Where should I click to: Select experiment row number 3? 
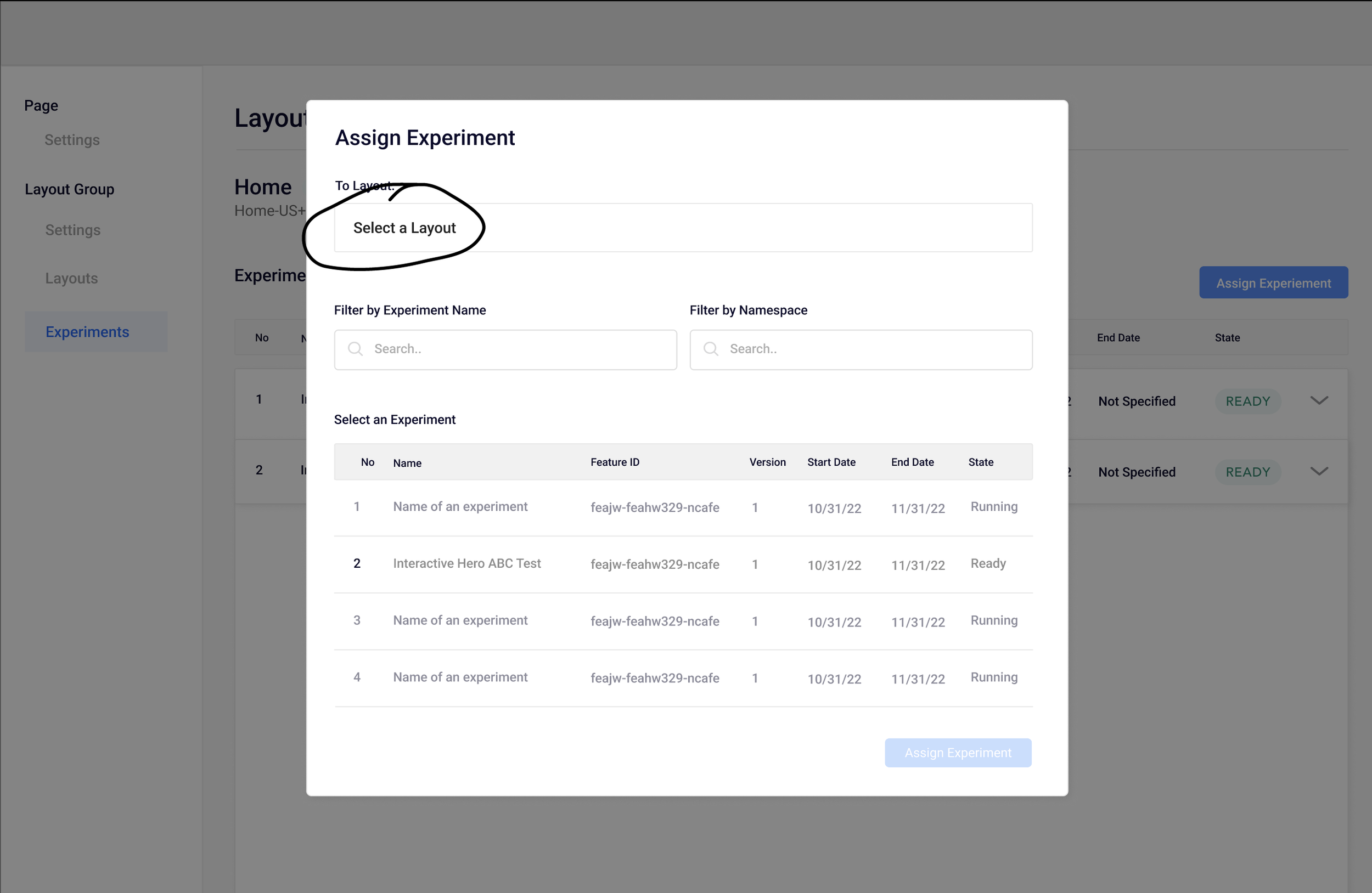pos(460,620)
